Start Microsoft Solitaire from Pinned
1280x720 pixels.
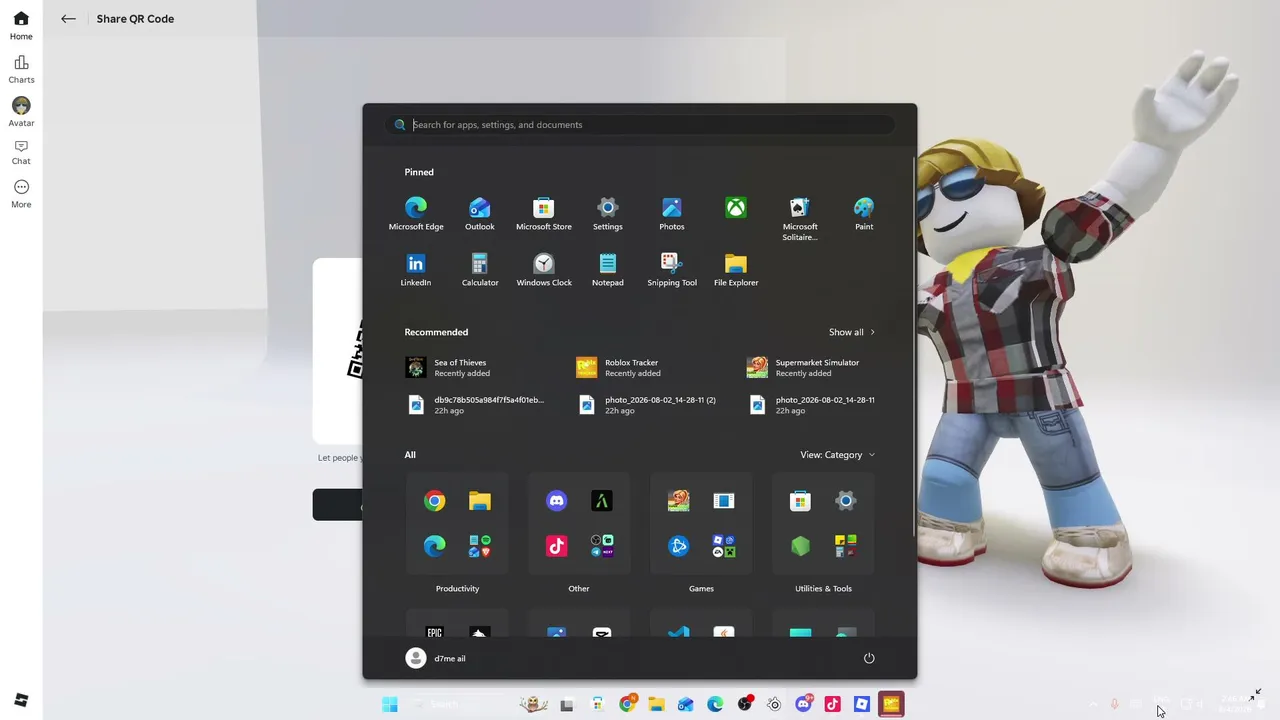tap(800, 219)
